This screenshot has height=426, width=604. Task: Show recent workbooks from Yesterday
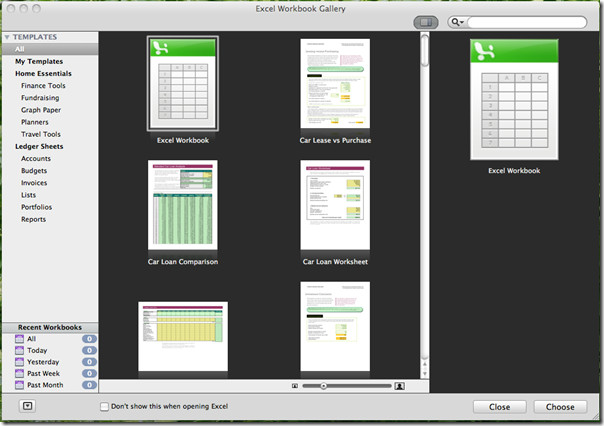click(43, 362)
